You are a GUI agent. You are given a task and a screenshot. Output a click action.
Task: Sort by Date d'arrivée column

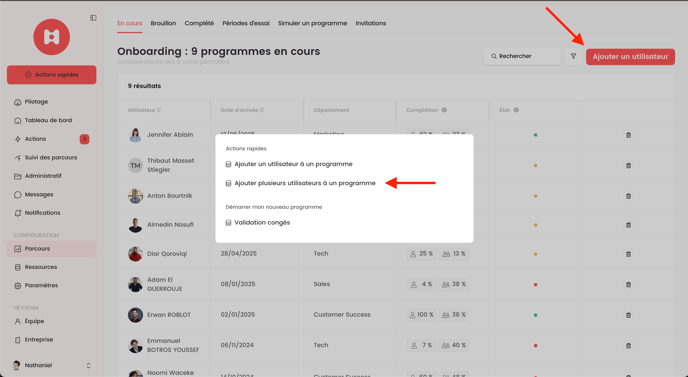[x=242, y=110]
